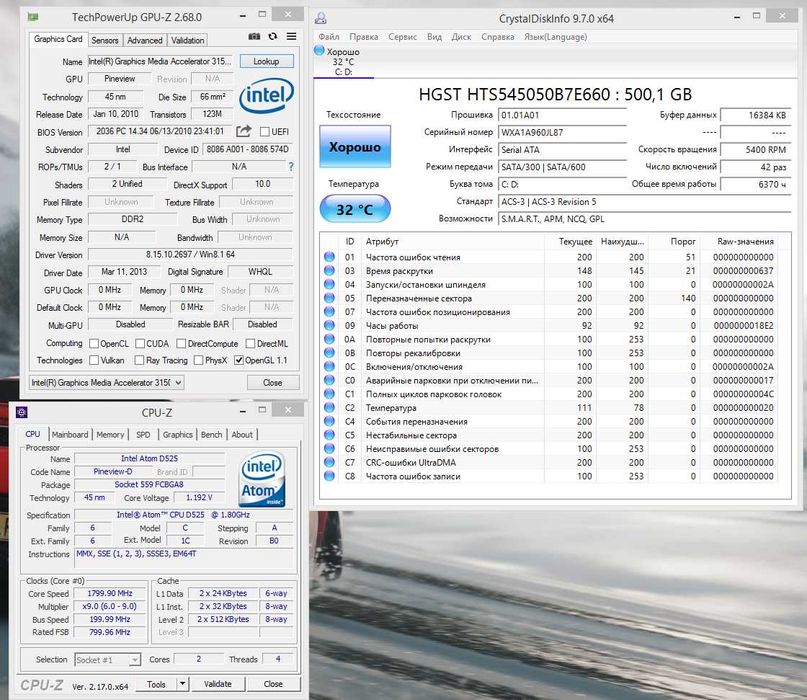Toggle the Vulkan checkbox
This screenshot has width=807, height=700.
click(94, 360)
